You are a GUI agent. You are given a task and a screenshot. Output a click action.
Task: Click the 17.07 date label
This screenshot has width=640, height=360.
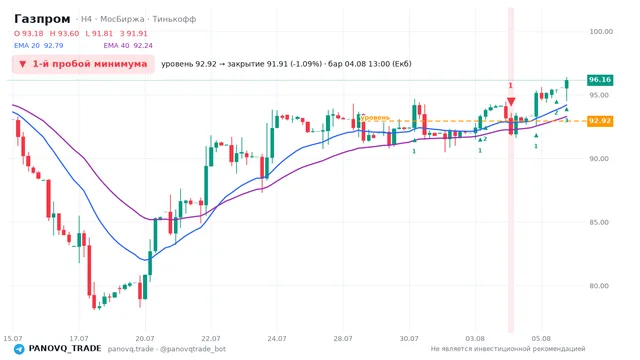[x=79, y=339]
